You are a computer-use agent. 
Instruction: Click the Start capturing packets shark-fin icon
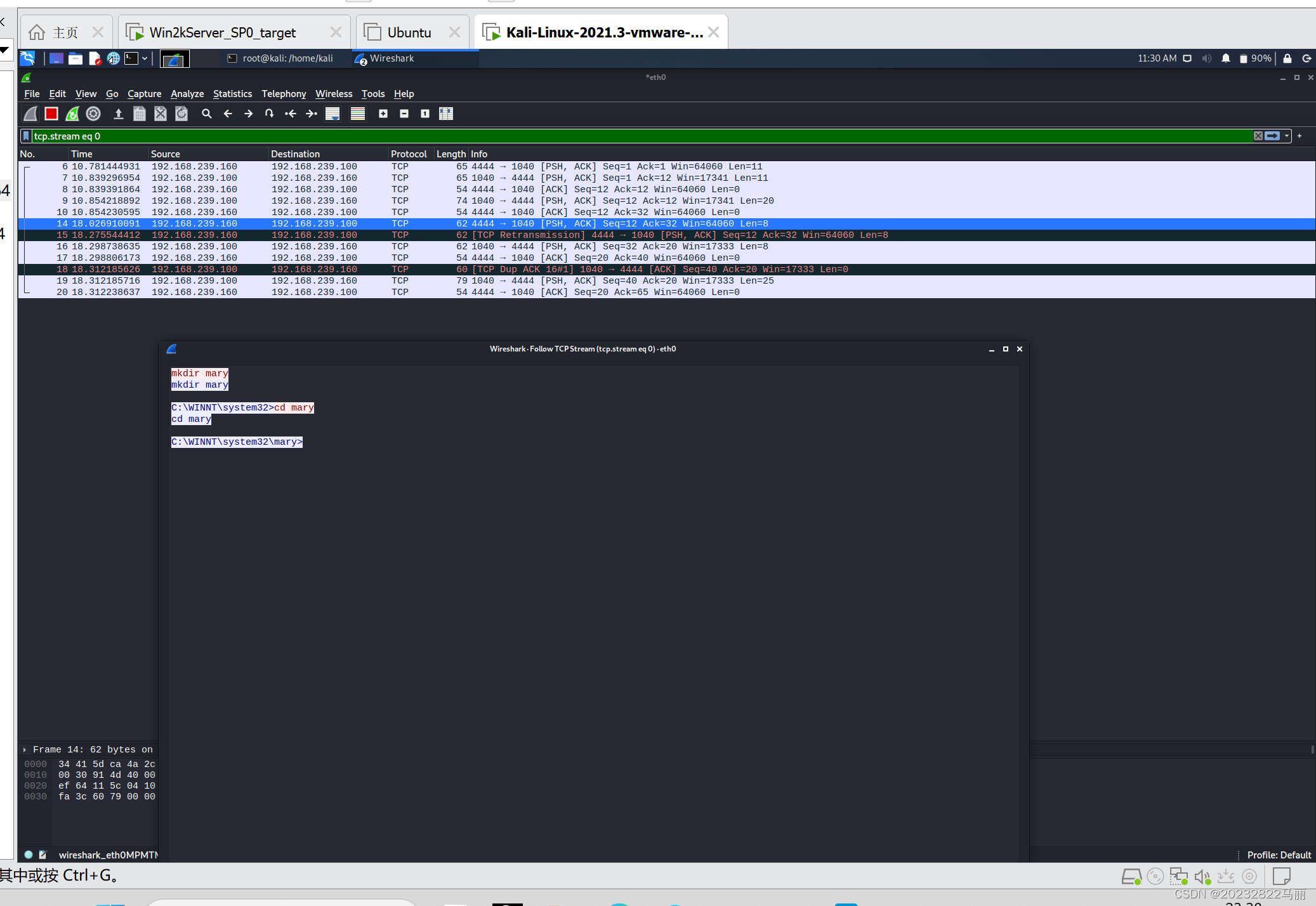(30, 114)
